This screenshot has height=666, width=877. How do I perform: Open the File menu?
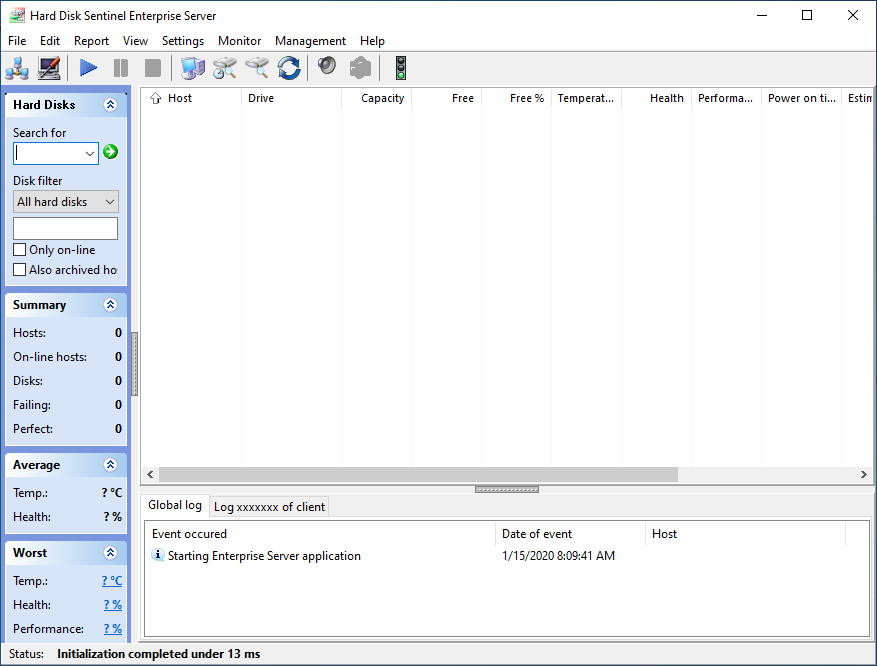tap(17, 41)
